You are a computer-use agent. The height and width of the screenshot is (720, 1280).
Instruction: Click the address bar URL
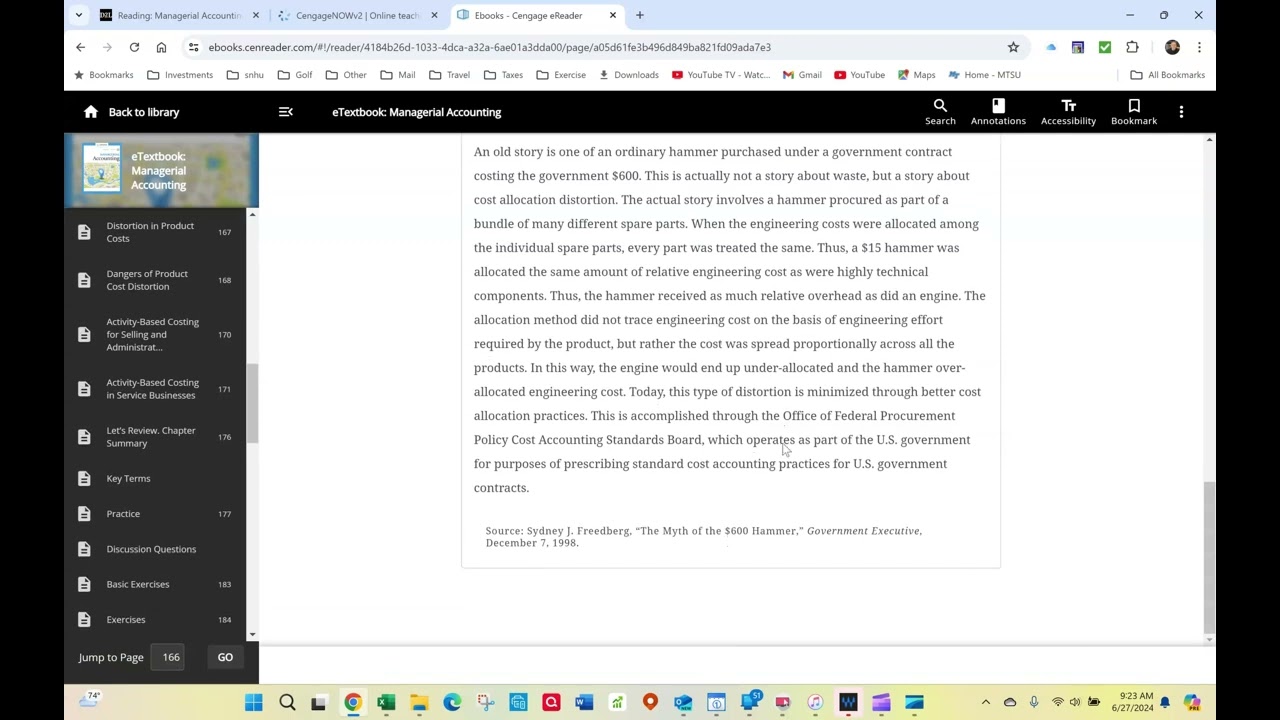490,47
